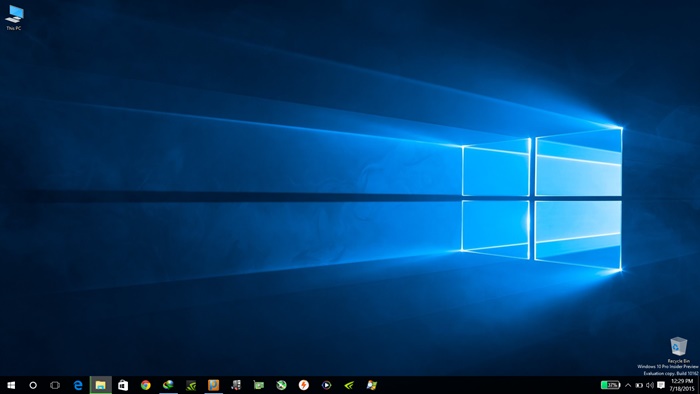Open Internet Download Manager globe icon
Image resolution: width=700 pixels, height=394 pixels.
pos(168,385)
